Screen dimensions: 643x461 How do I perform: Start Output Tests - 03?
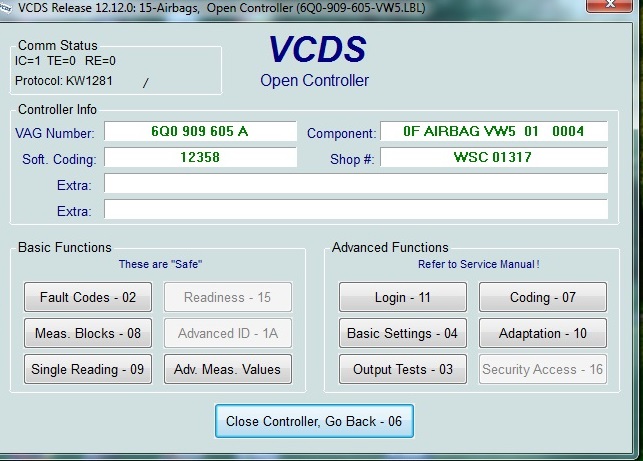pos(403,369)
